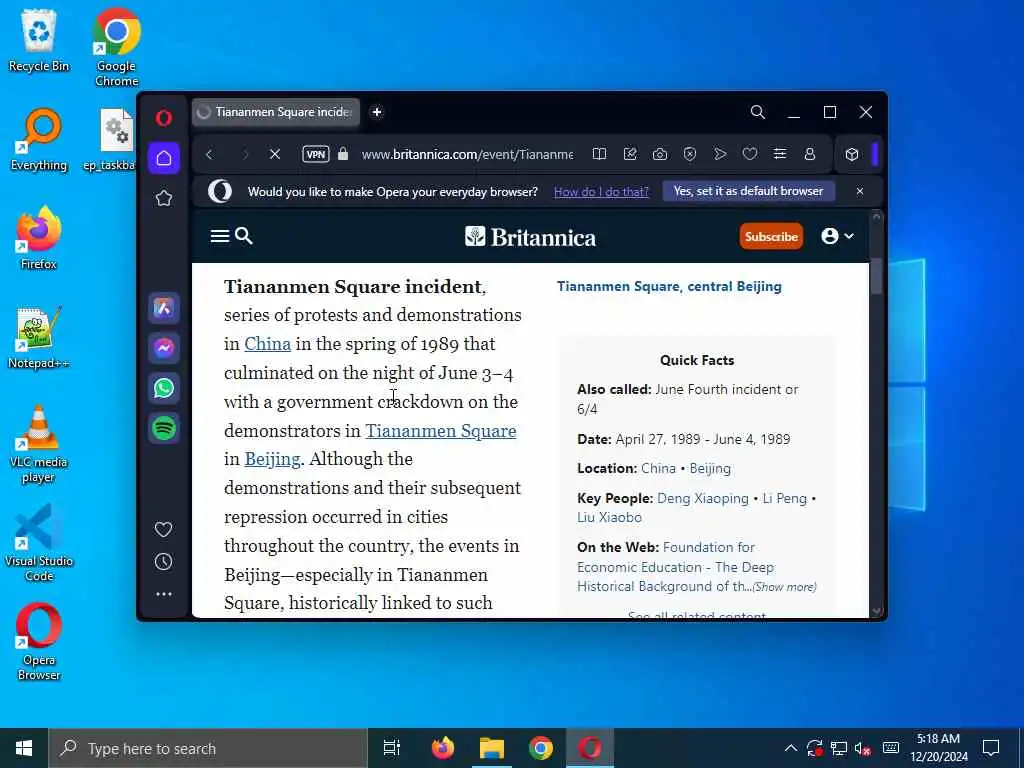Click the scrollbar down arrow
The width and height of the screenshot is (1024, 768).
(x=876, y=612)
